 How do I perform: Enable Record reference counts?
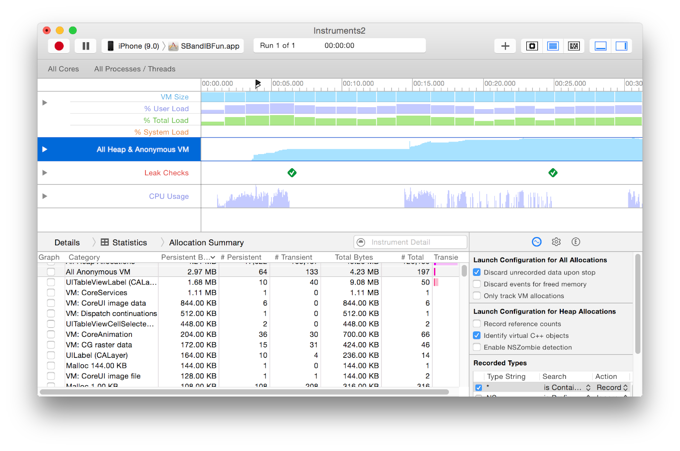[477, 324]
